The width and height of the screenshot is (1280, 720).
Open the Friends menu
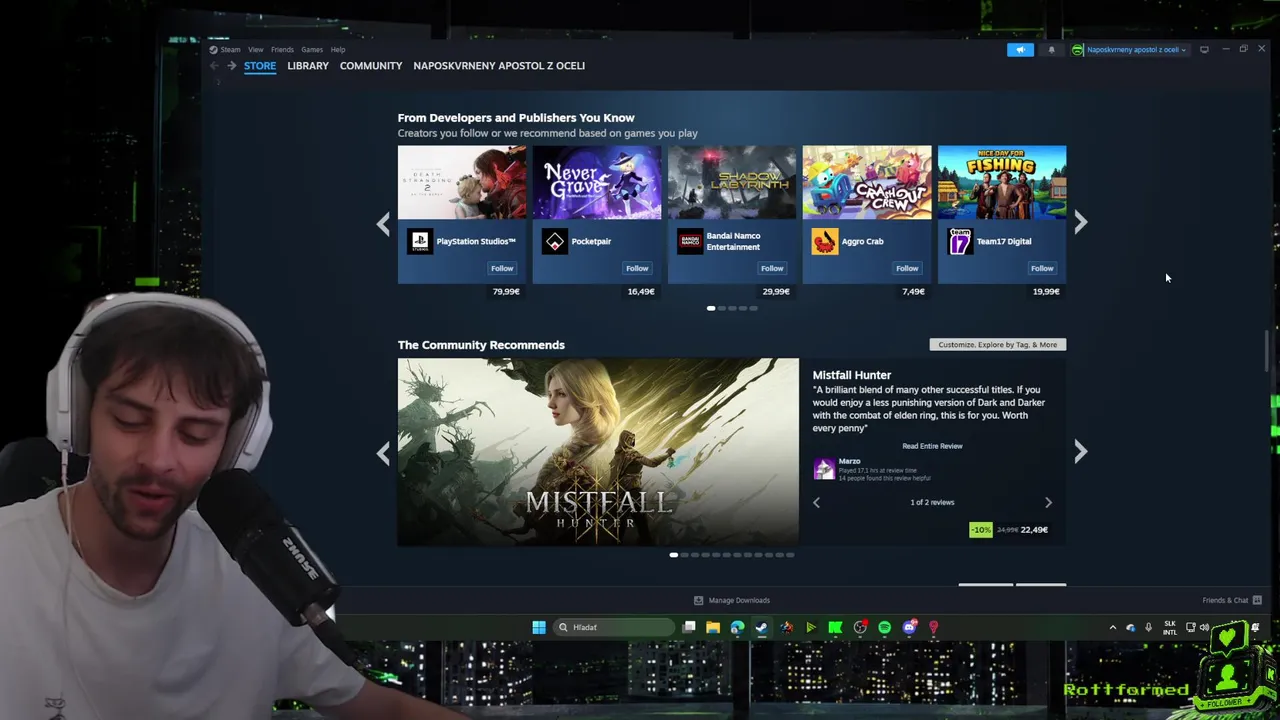tap(282, 50)
